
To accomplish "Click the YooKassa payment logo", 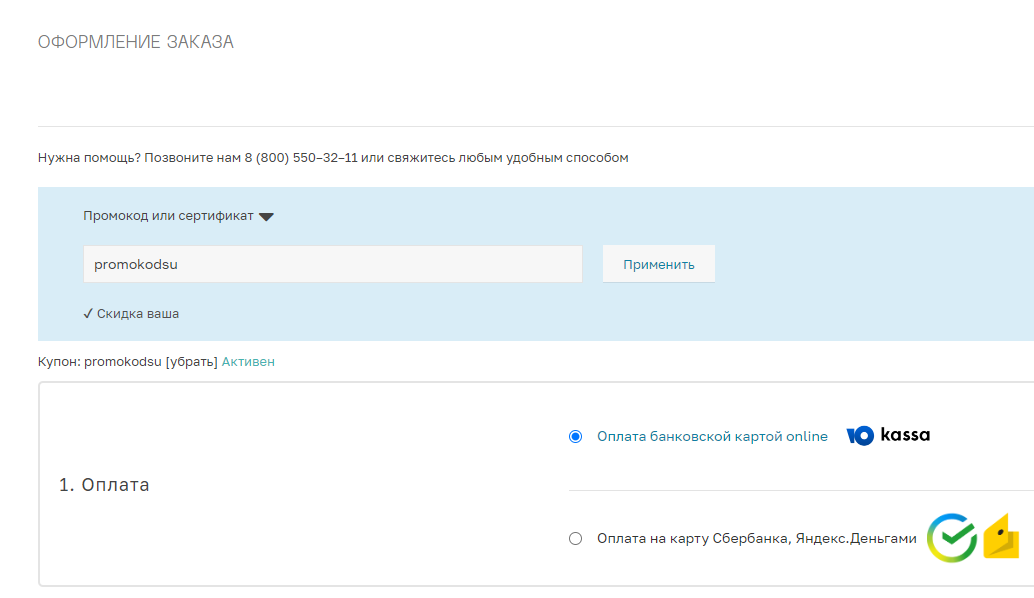I will coord(888,435).
